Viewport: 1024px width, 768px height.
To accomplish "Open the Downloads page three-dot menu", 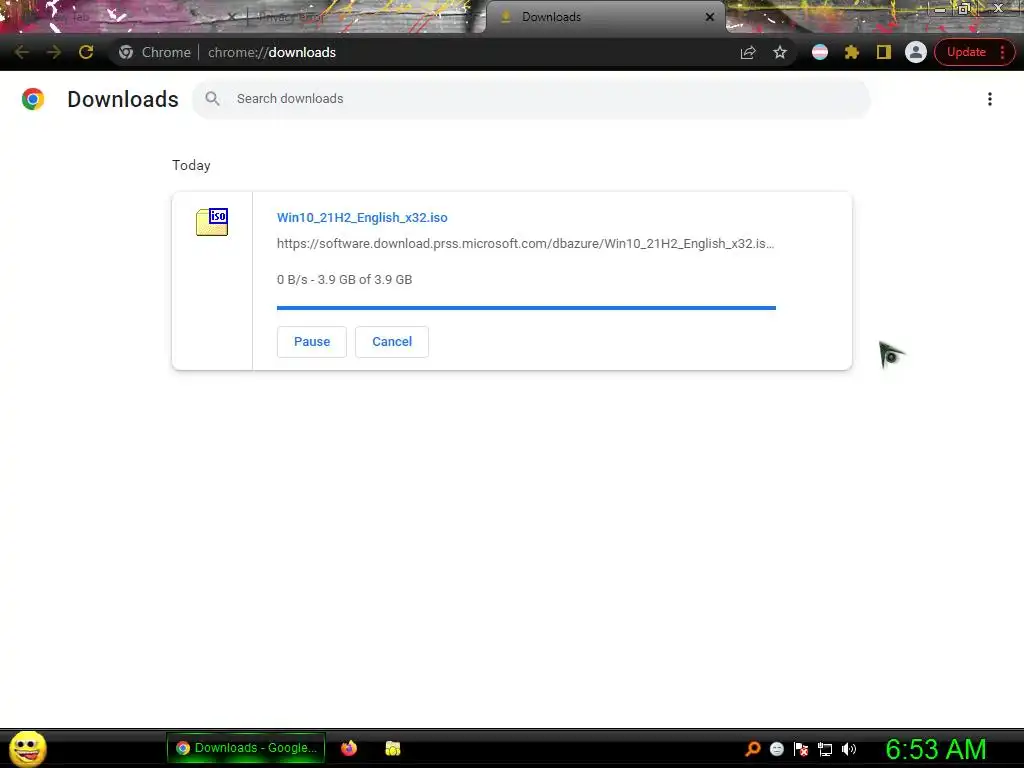I will 990,99.
